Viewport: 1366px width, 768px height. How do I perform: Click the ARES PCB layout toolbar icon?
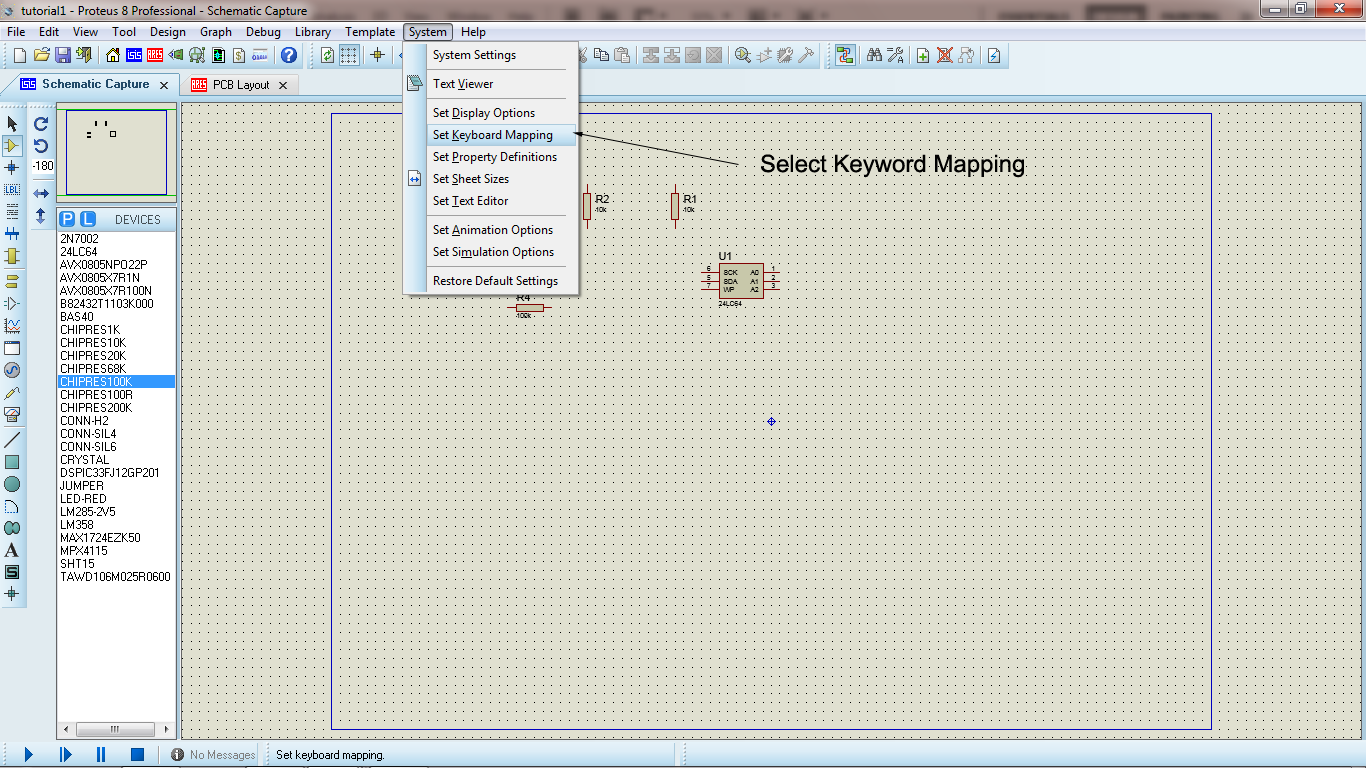tap(155, 55)
